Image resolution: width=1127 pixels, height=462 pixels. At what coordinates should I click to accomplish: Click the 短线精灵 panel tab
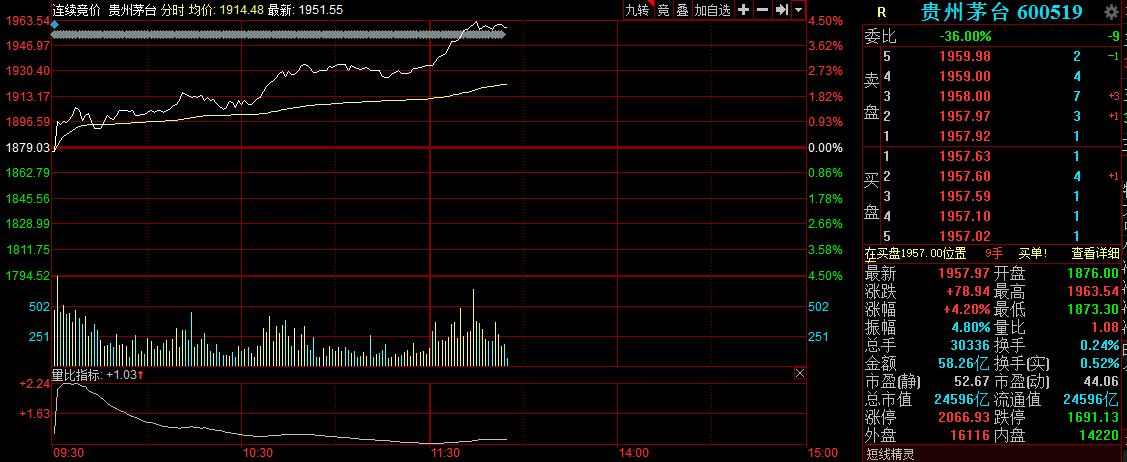click(890, 454)
